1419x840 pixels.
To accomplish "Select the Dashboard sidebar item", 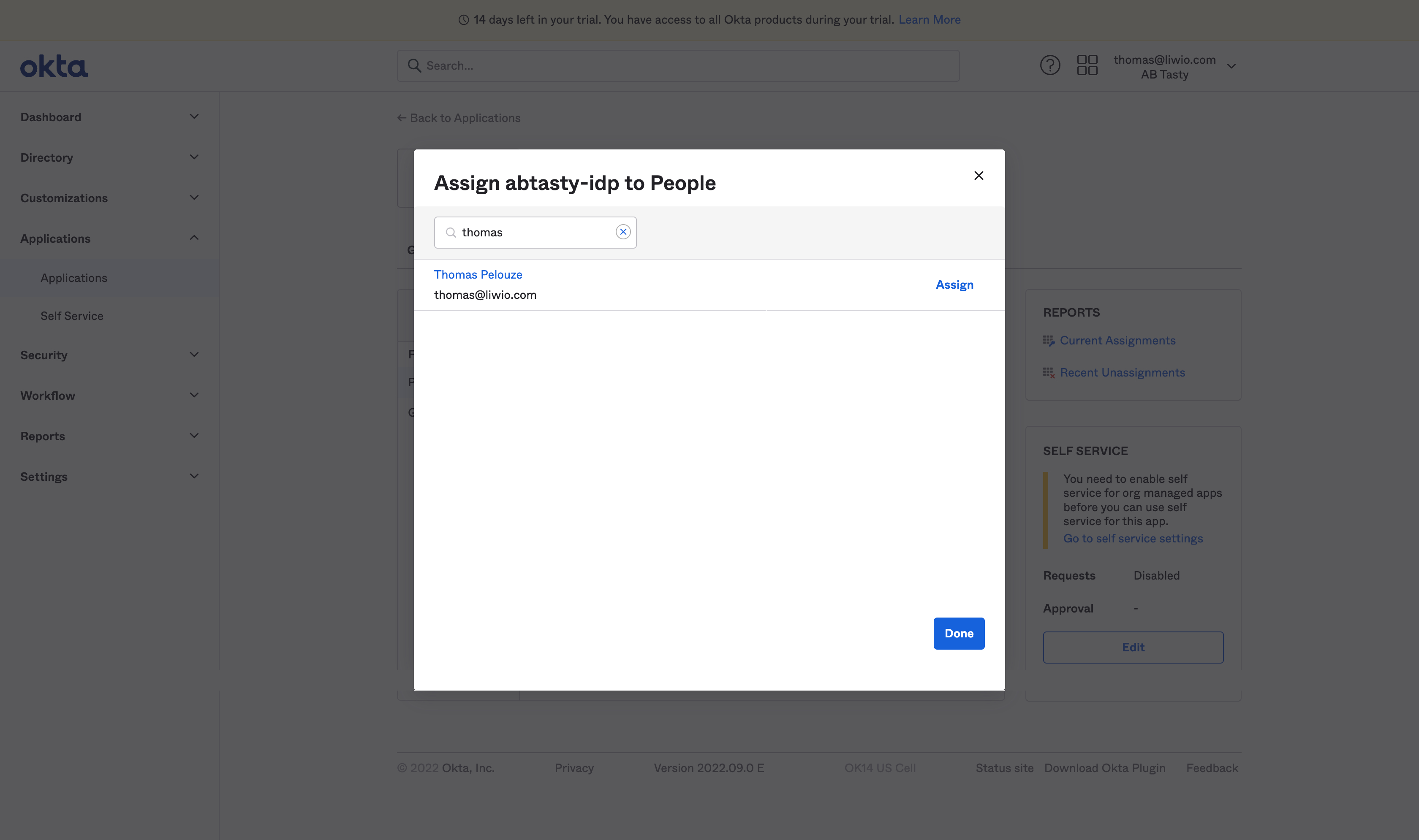I will (110, 117).
